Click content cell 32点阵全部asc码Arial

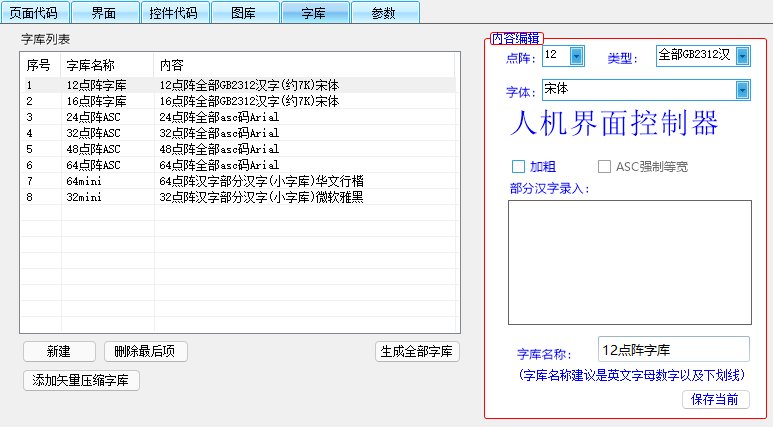tap(219, 133)
